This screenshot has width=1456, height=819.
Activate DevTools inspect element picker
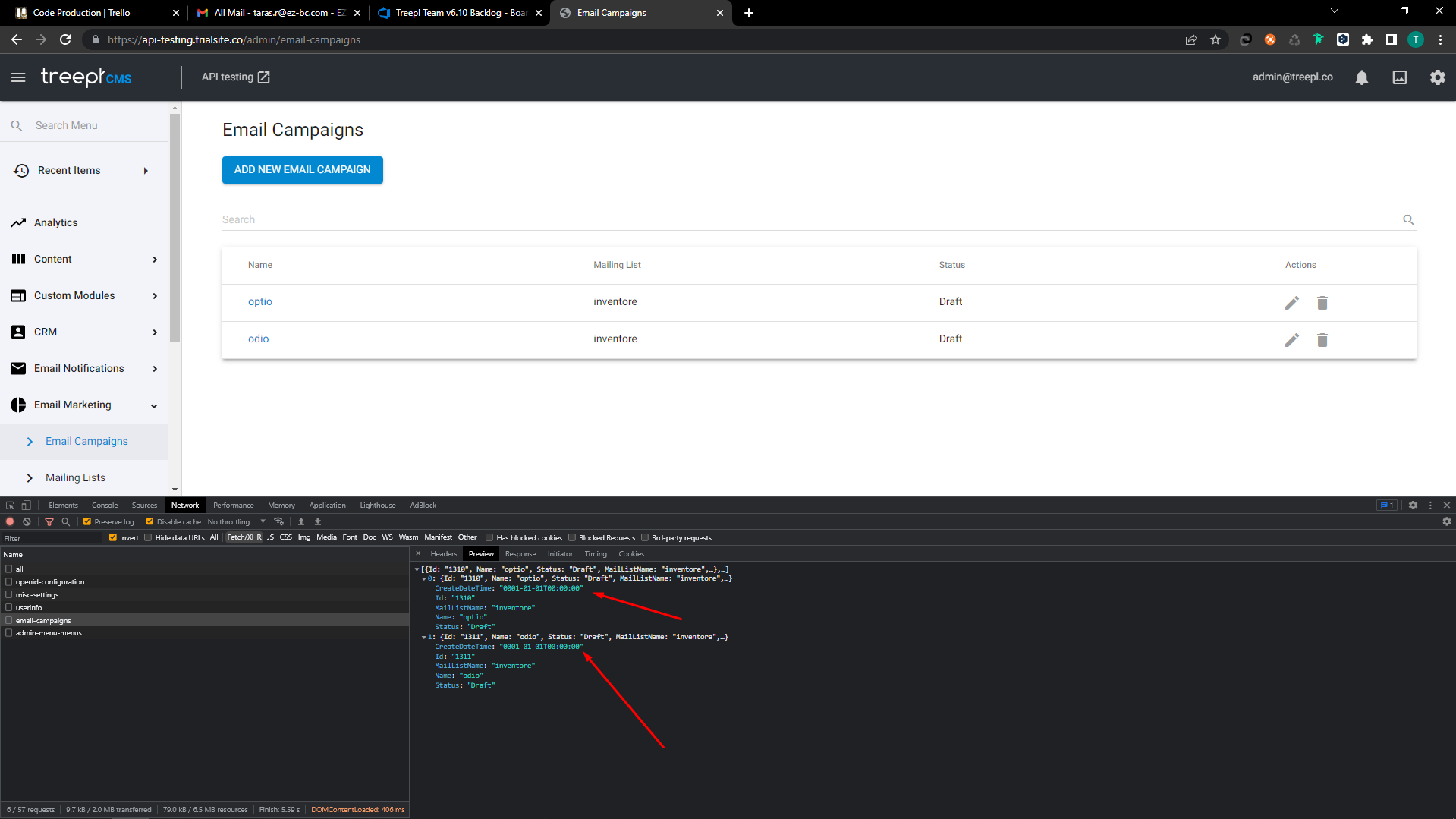point(11,506)
